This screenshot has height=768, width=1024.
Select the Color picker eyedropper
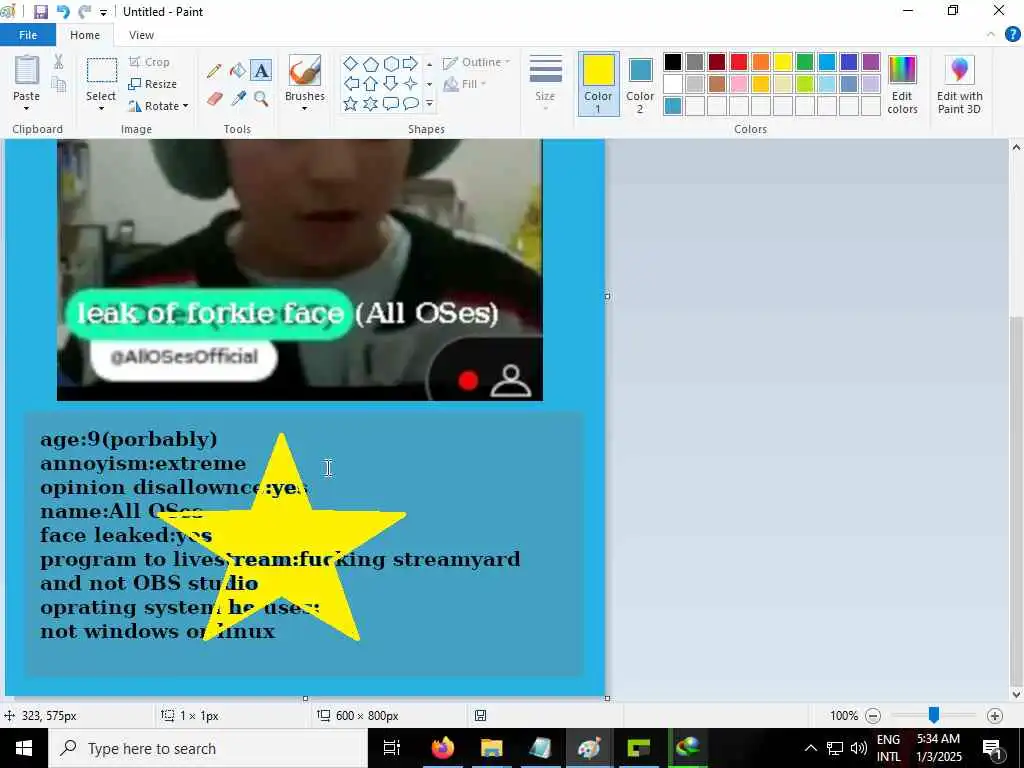coord(238,99)
